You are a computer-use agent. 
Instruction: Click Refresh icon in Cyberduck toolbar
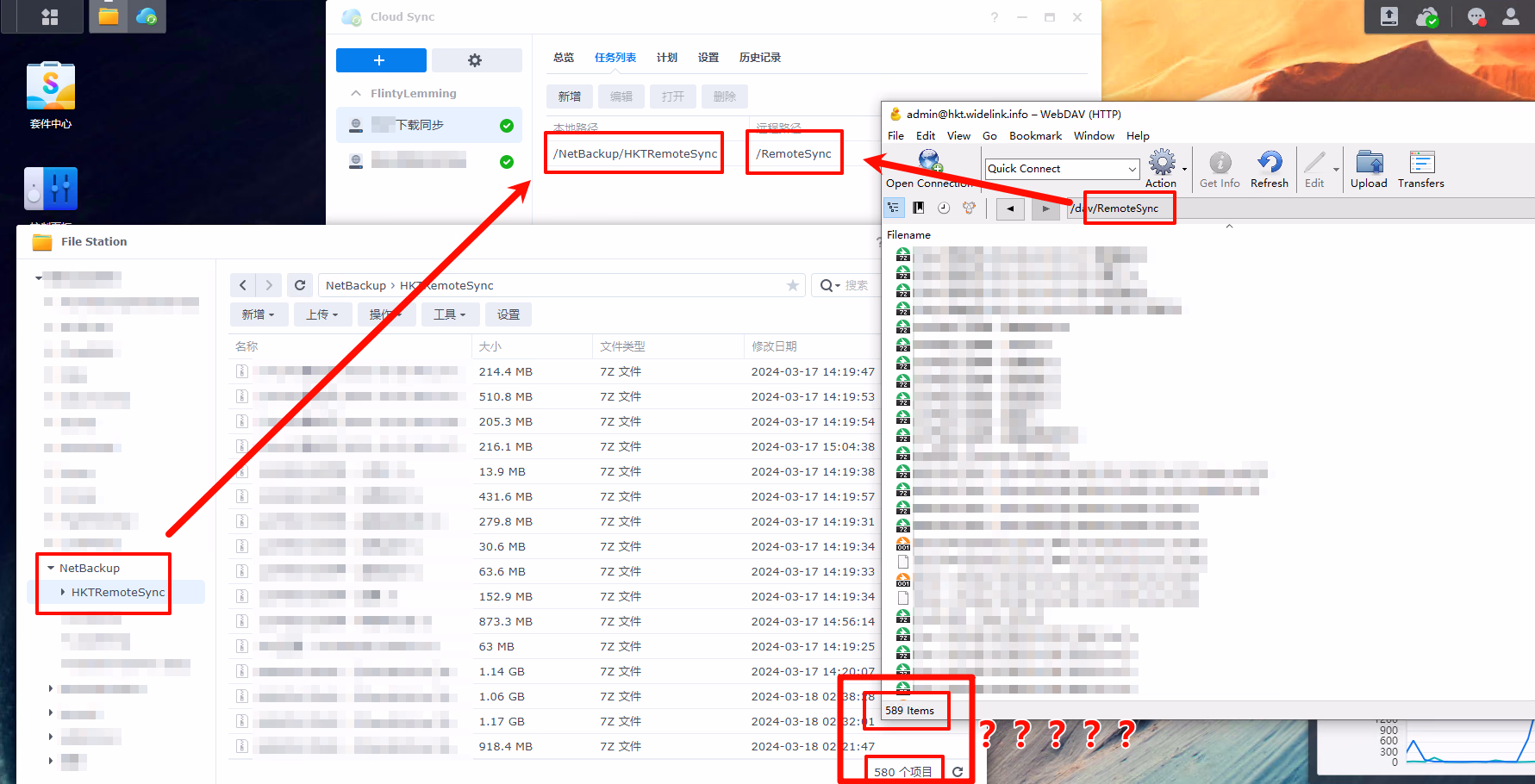[1269, 163]
